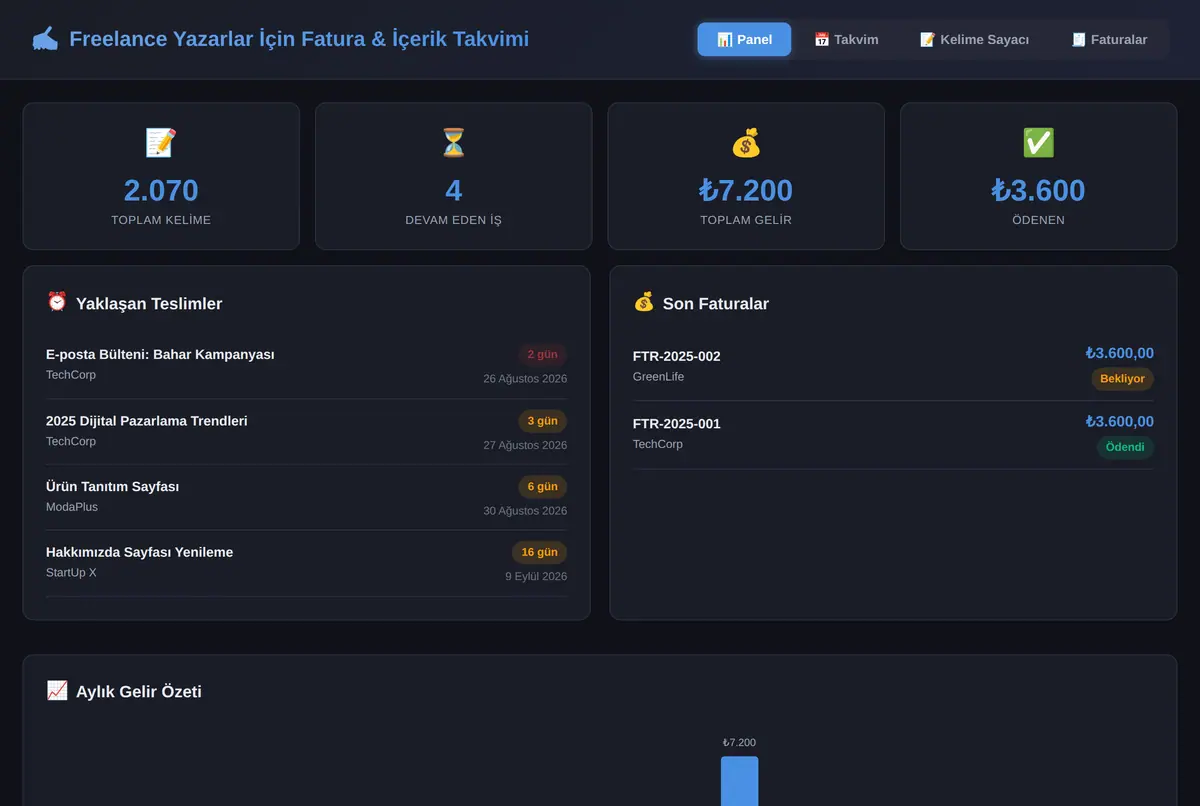Open the Kelime Sayacı tab
Screen dimensions: 1200x806
click(x=974, y=39)
